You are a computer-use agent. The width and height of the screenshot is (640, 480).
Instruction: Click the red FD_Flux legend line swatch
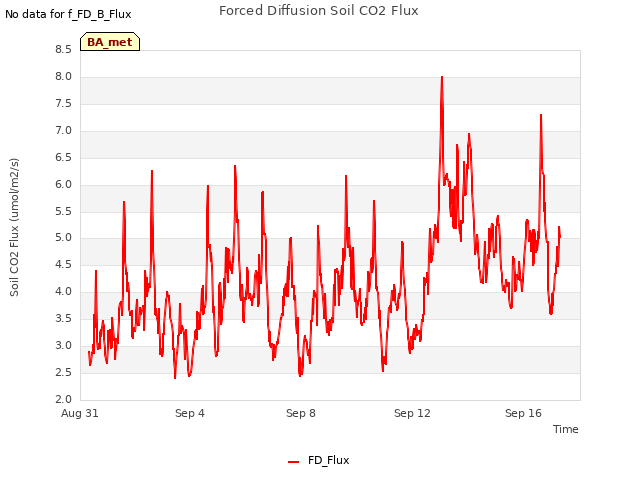(x=293, y=462)
